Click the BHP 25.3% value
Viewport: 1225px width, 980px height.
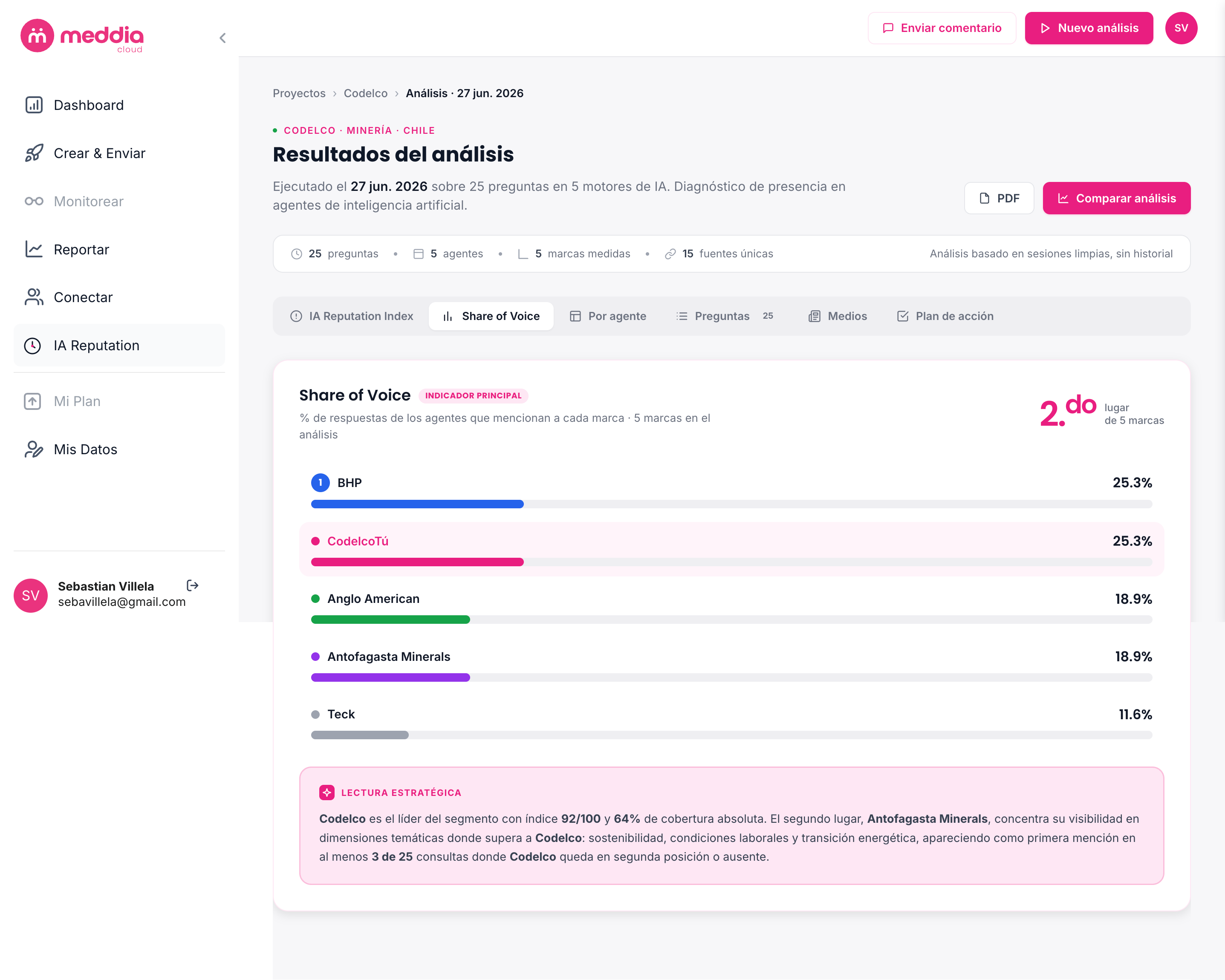[x=1132, y=482]
